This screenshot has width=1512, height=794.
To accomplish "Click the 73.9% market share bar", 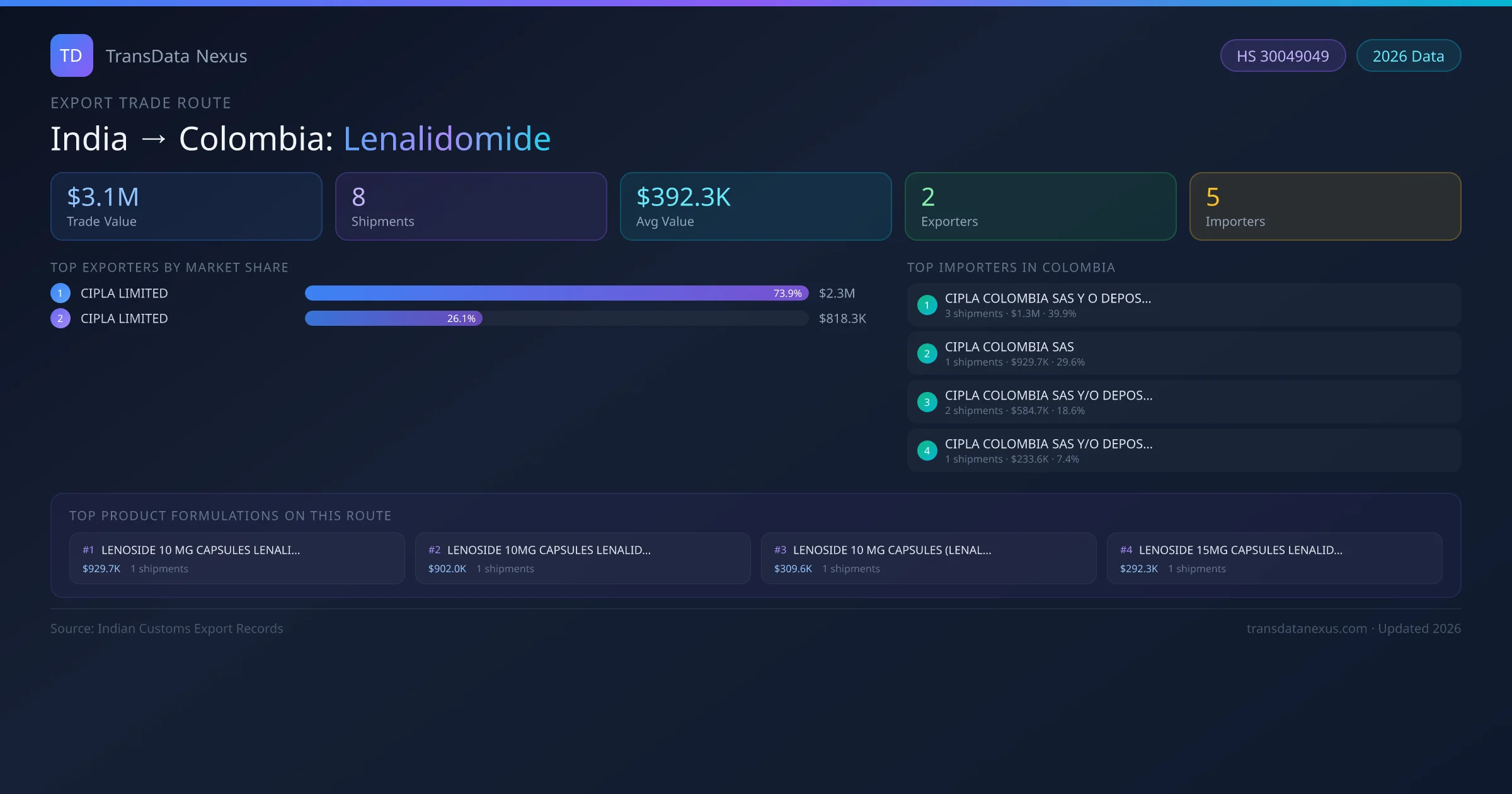I will pyautogui.click(x=556, y=293).
